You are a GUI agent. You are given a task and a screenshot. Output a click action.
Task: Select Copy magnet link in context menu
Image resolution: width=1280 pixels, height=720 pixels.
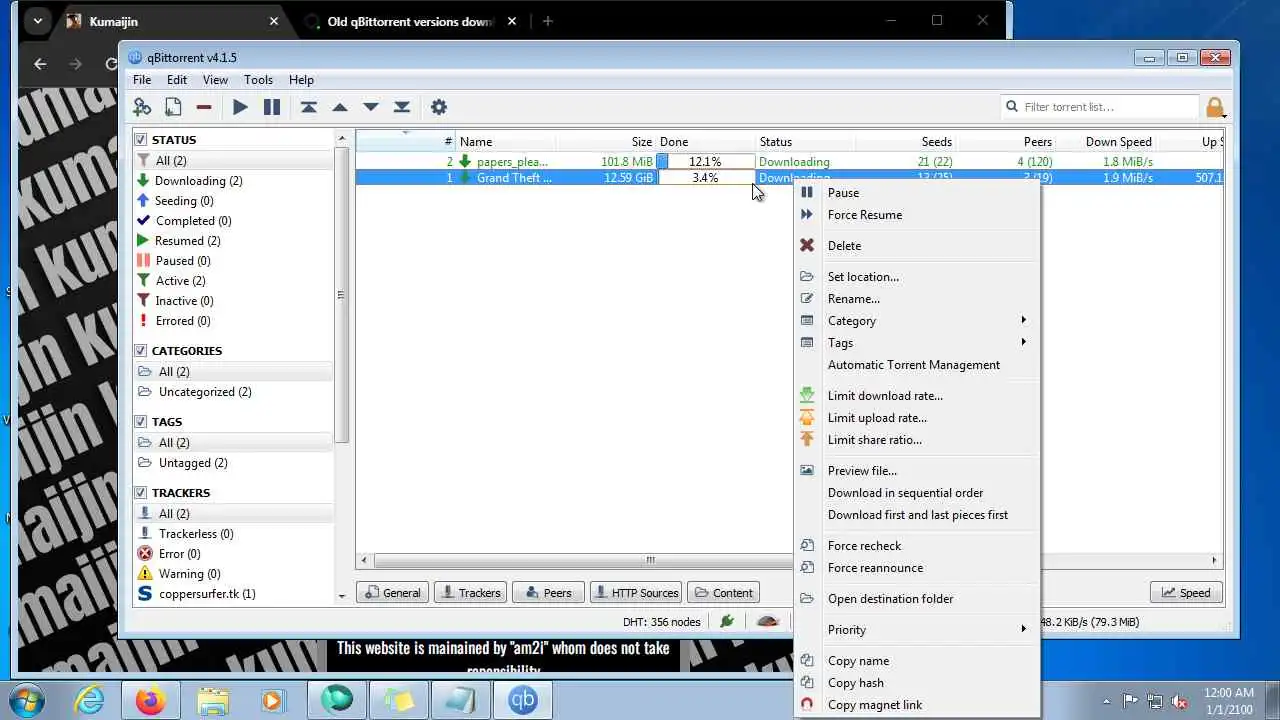click(x=875, y=705)
